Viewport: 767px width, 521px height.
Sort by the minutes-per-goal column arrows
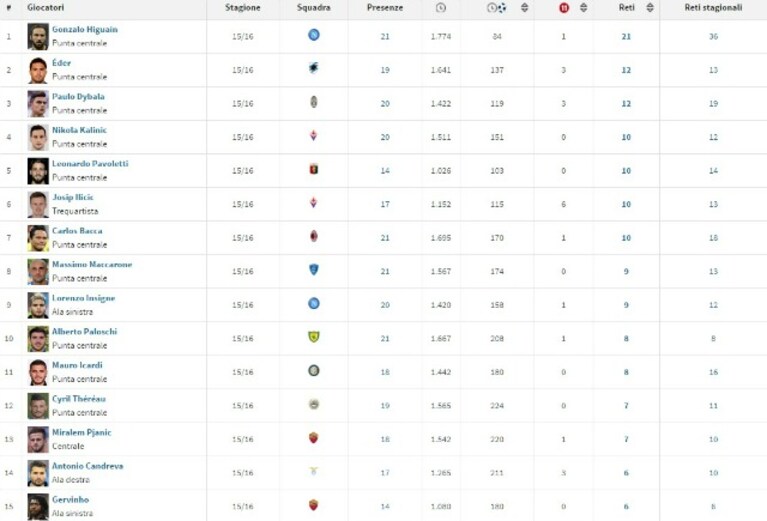pyautogui.click(x=524, y=7)
